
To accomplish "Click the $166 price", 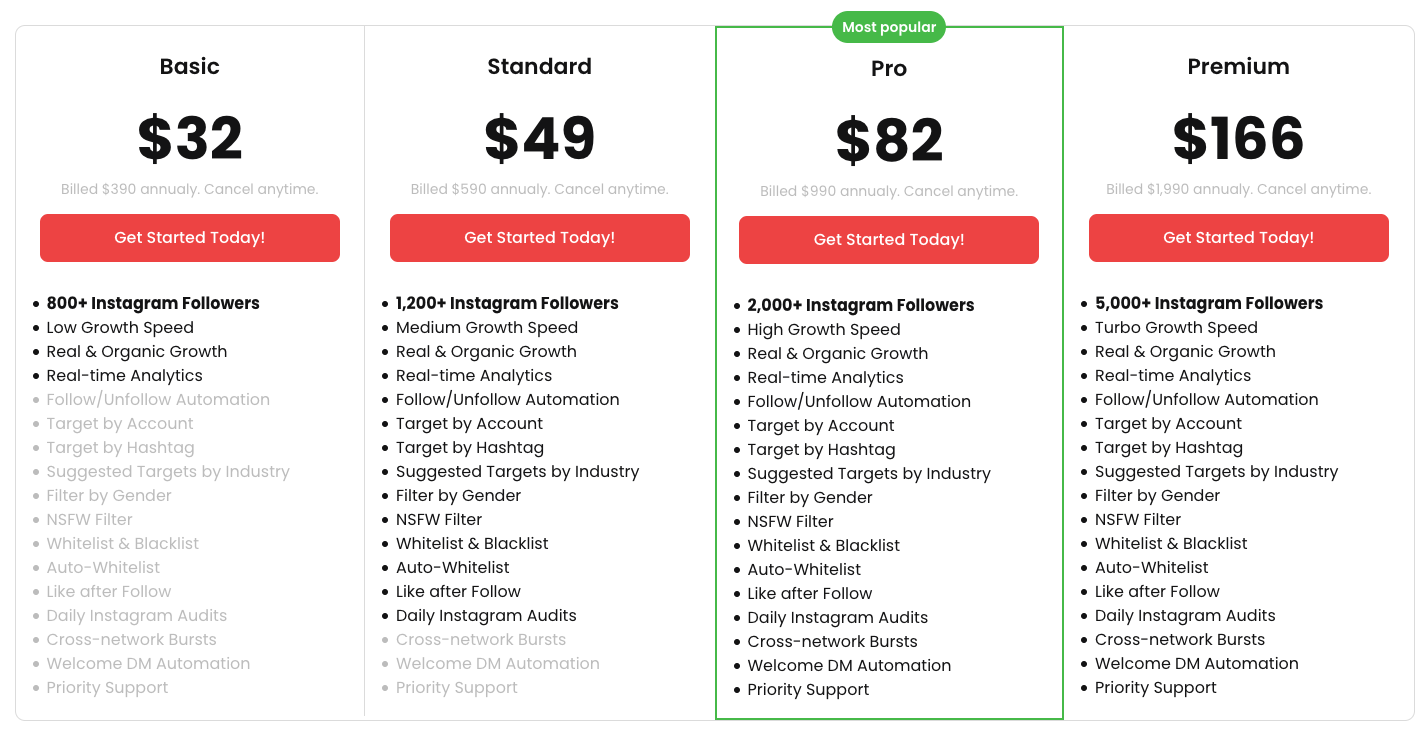I will pyautogui.click(x=1238, y=138).
